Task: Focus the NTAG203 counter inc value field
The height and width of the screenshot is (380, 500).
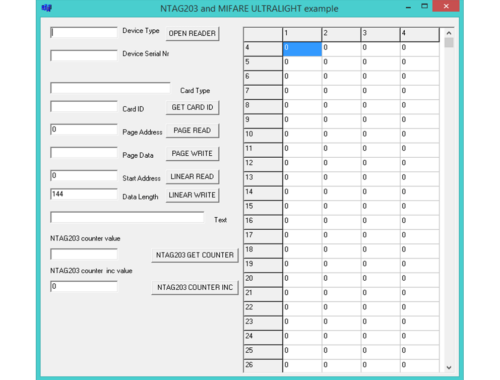Action: click(x=84, y=287)
